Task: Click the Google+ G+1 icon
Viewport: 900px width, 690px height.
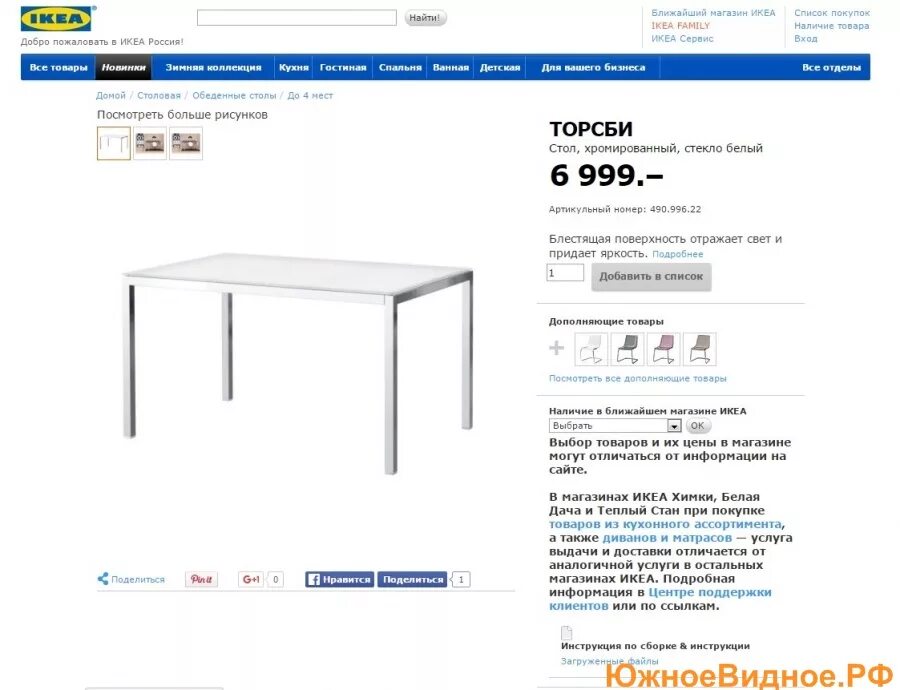Action: pos(251,579)
